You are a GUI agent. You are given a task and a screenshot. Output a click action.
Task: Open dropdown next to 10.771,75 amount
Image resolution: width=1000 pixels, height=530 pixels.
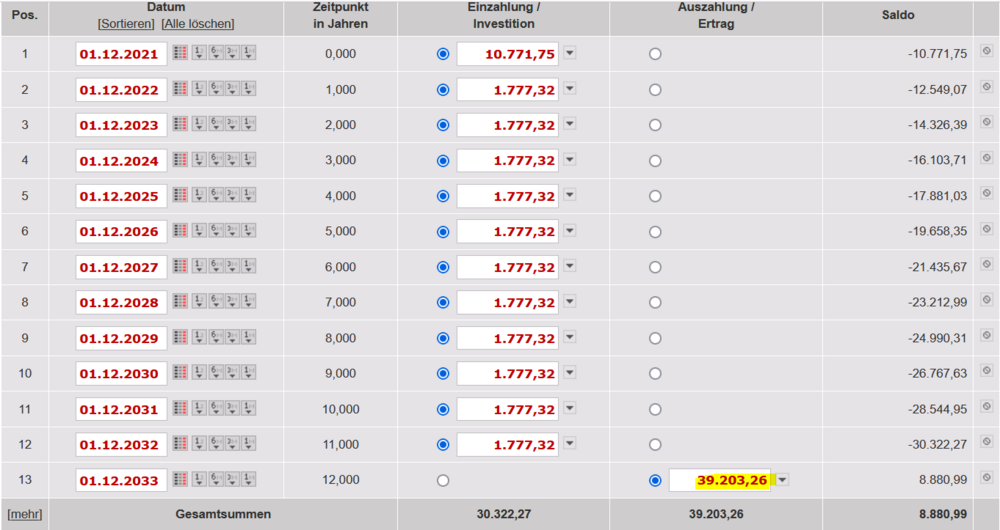click(x=570, y=53)
